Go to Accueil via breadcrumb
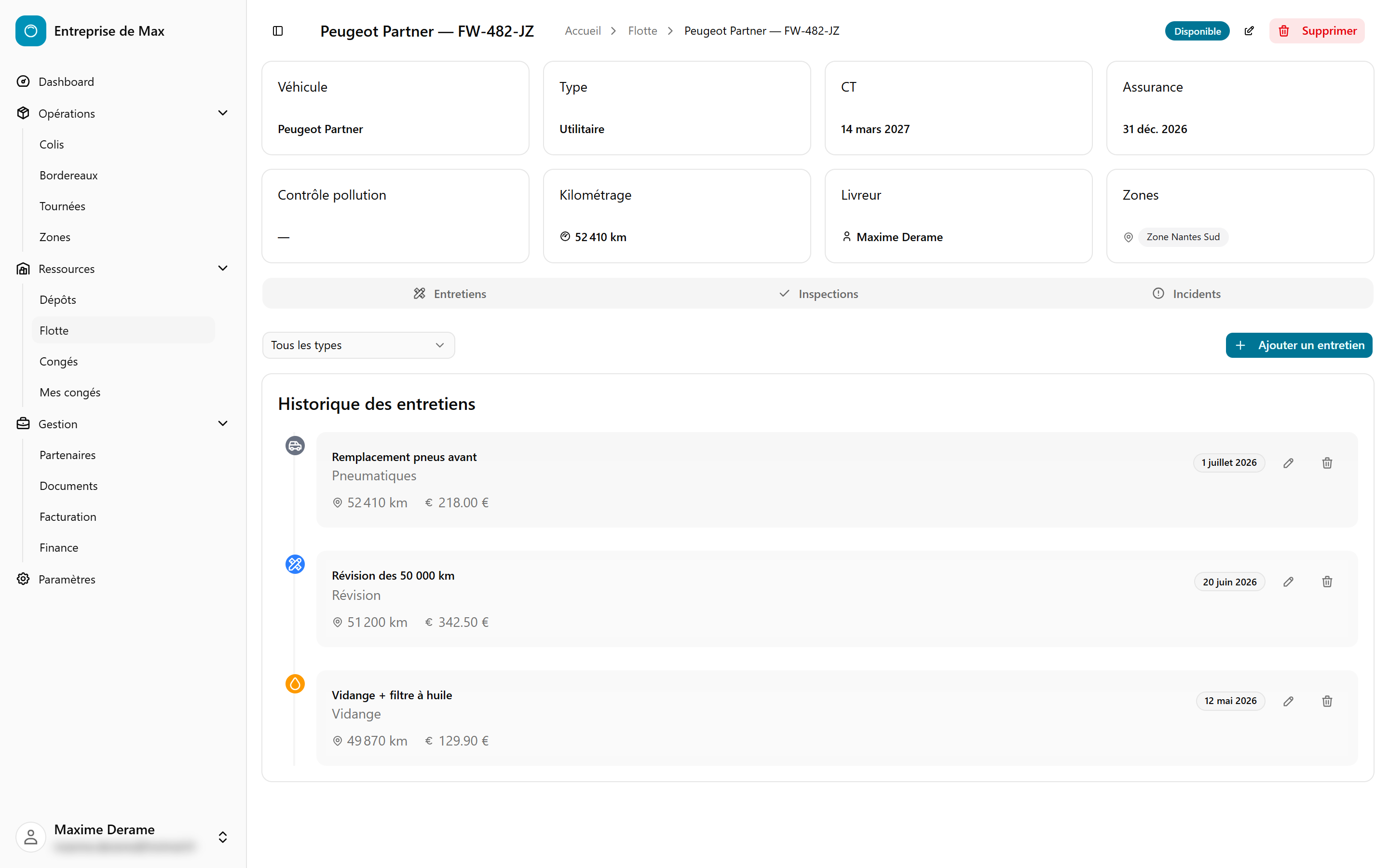The height and width of the screenshot is (868, 1389). pyautogui.click(x=583, y=31)
